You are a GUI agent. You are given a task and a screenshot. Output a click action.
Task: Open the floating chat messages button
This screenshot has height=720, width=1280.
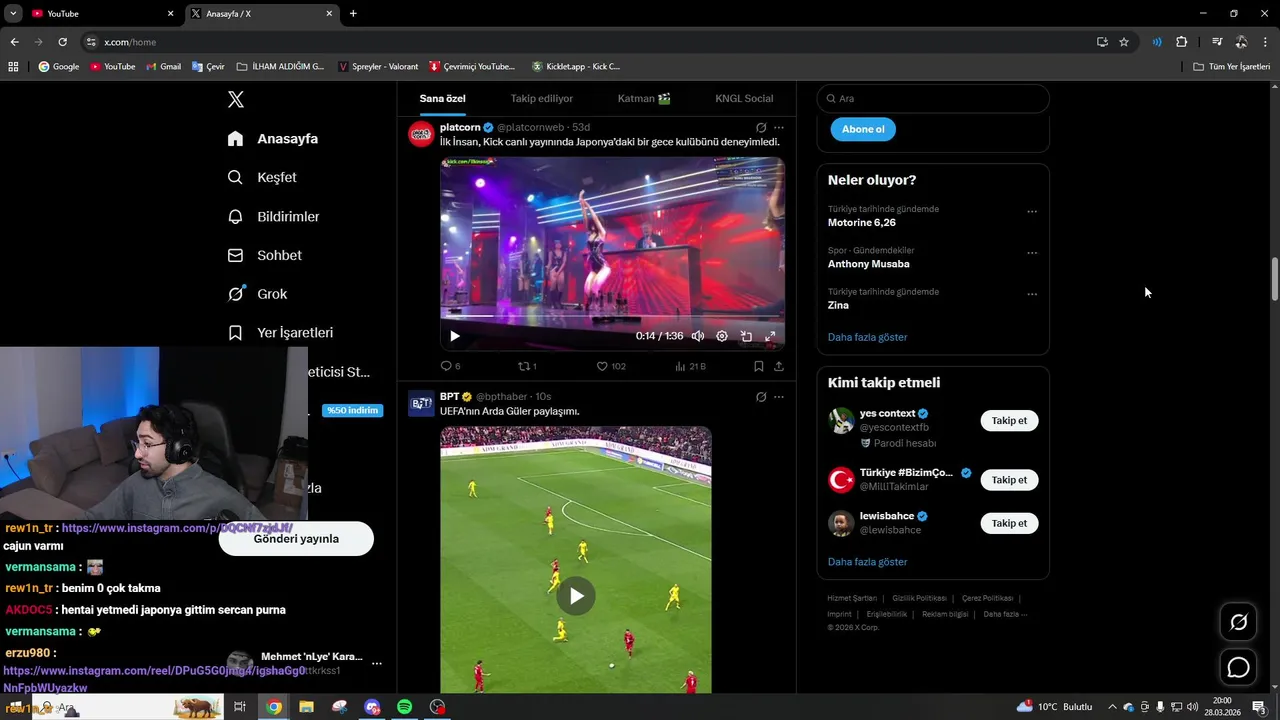coord(1238,667)
